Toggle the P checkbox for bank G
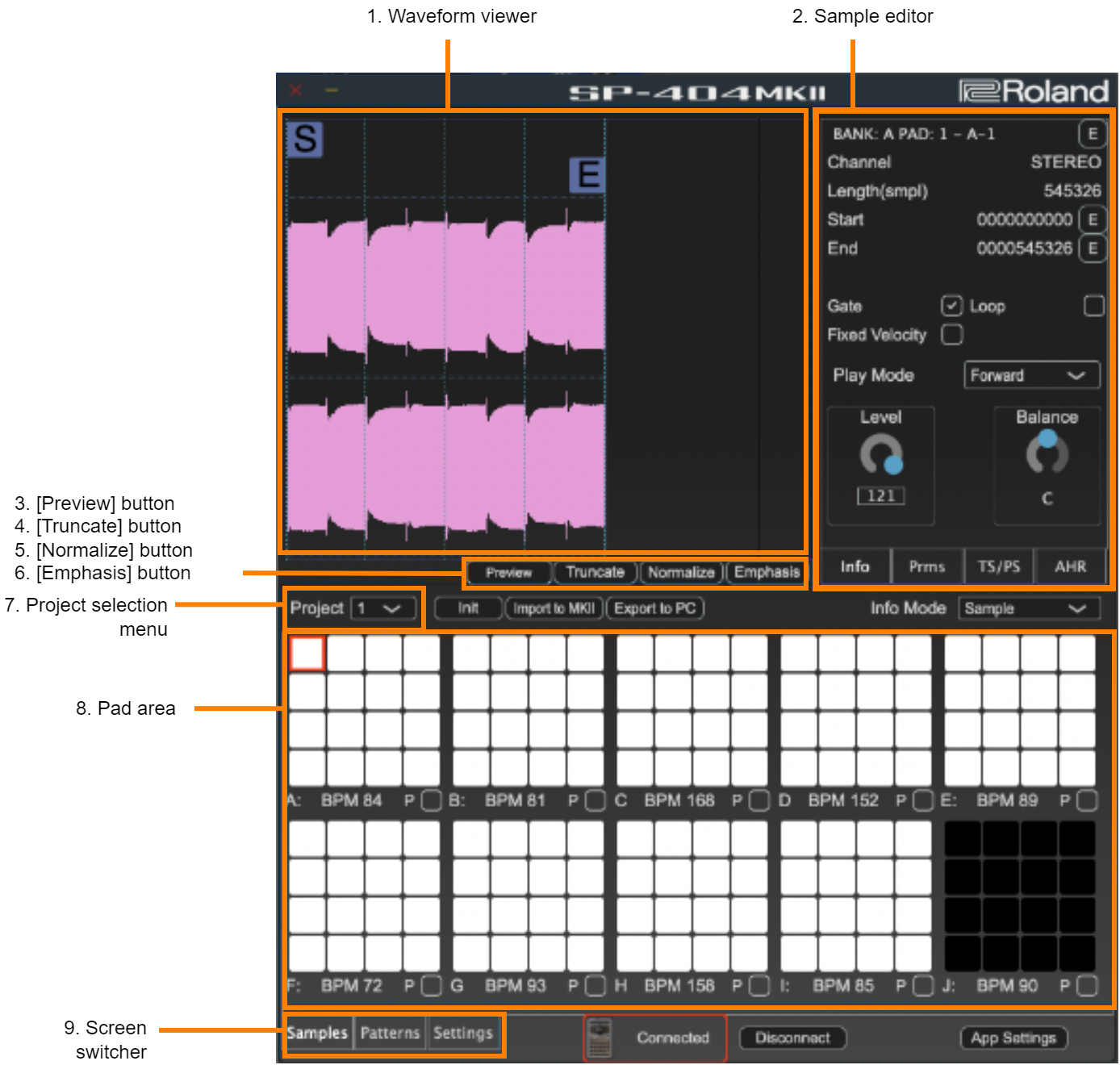Screen dimensions: 1120x1065 point(596,986)
